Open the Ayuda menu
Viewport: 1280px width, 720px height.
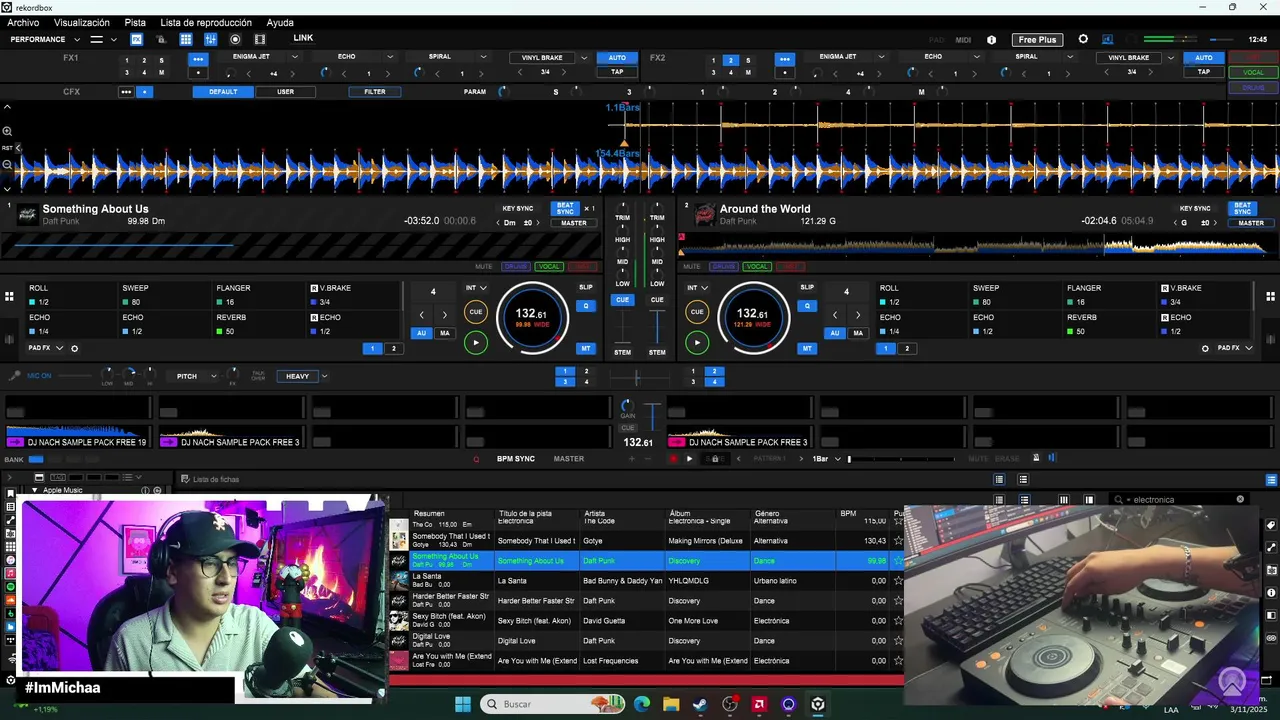coord(280,22)
